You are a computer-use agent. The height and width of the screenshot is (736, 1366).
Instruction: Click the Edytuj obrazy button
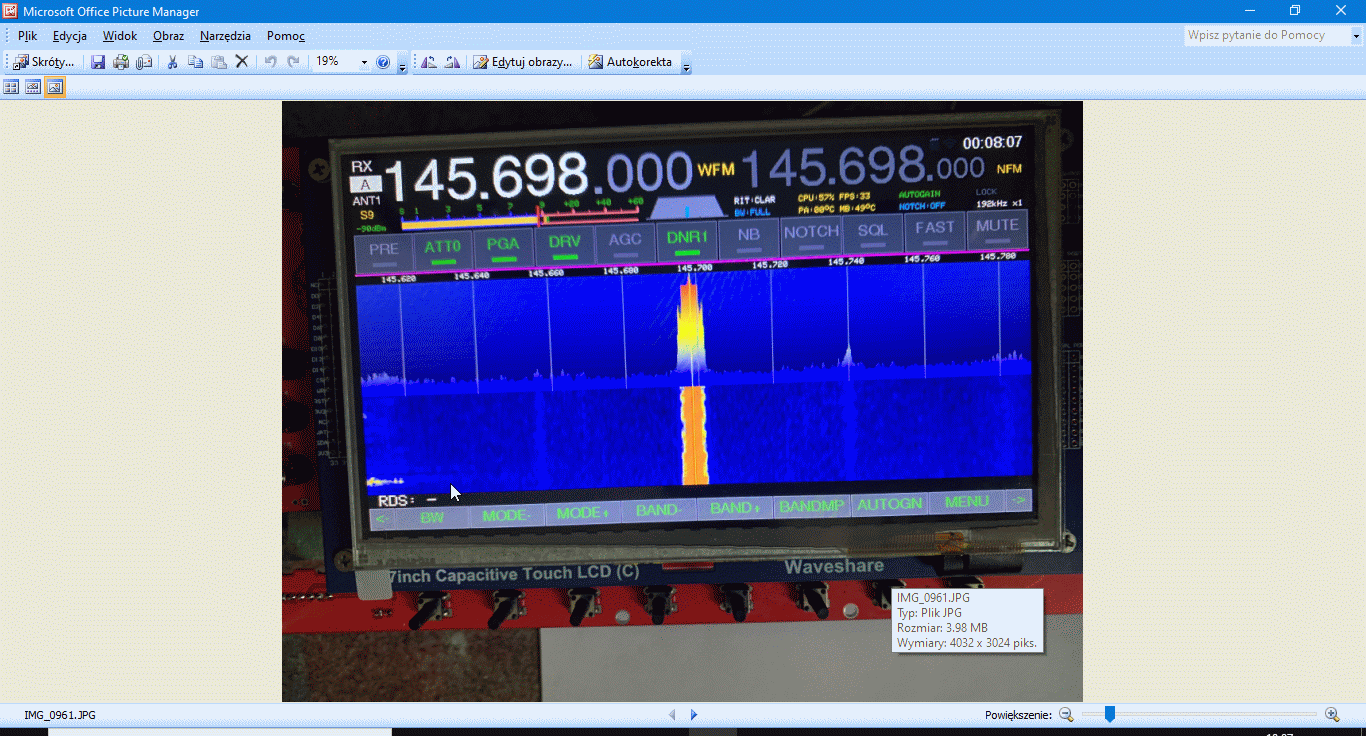[x=523, y=62]
